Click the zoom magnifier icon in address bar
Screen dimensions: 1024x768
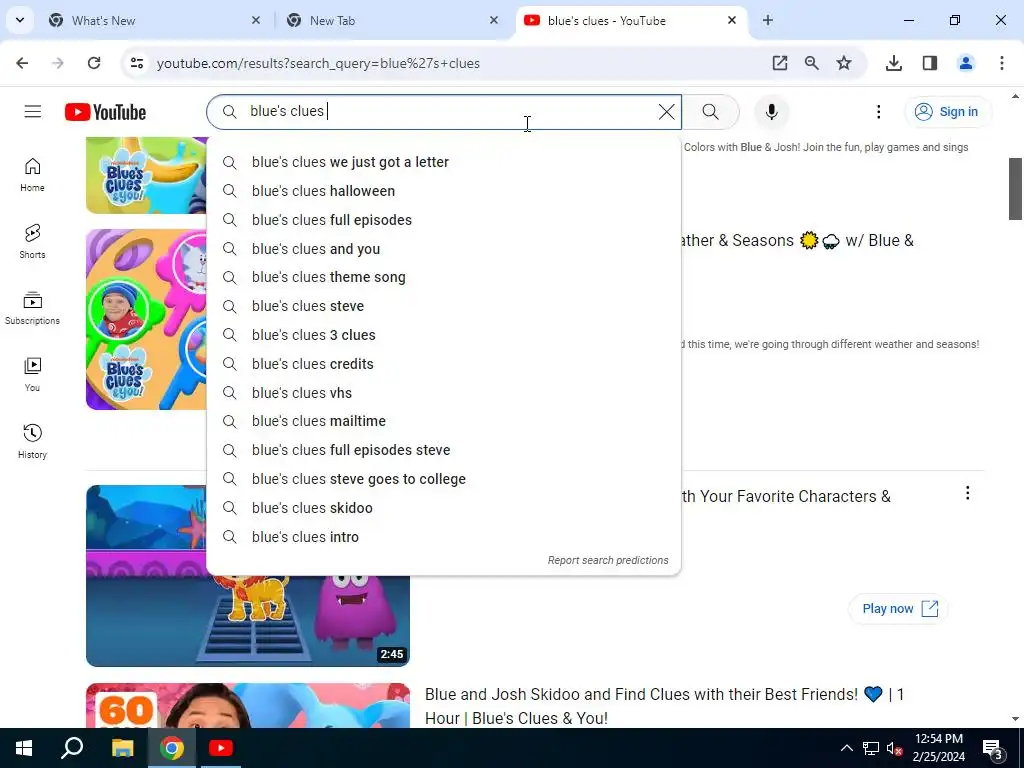812,63
